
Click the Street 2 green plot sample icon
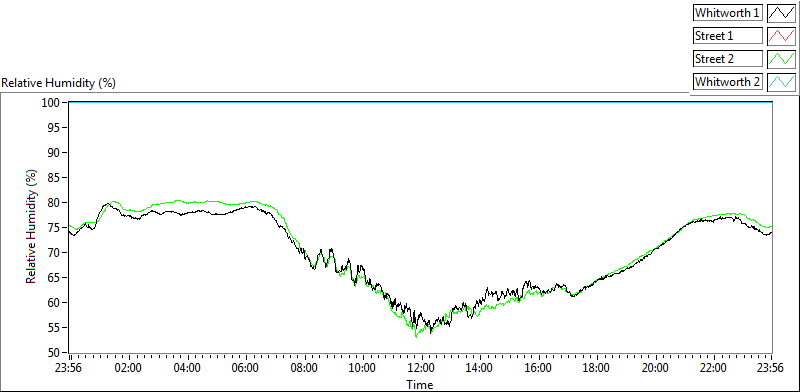(781, 59)
